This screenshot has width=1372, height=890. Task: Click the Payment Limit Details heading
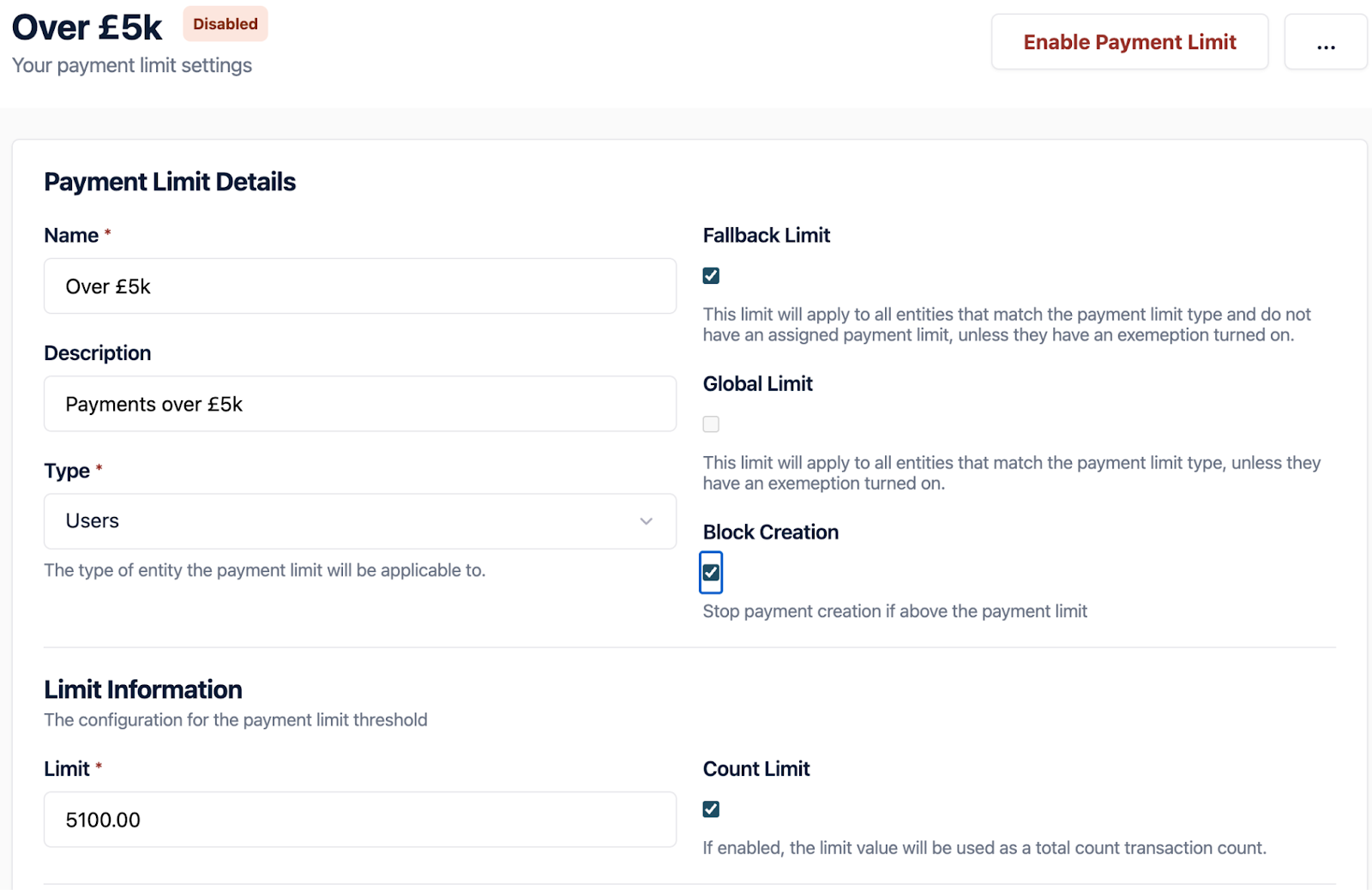tap(170, 182)
